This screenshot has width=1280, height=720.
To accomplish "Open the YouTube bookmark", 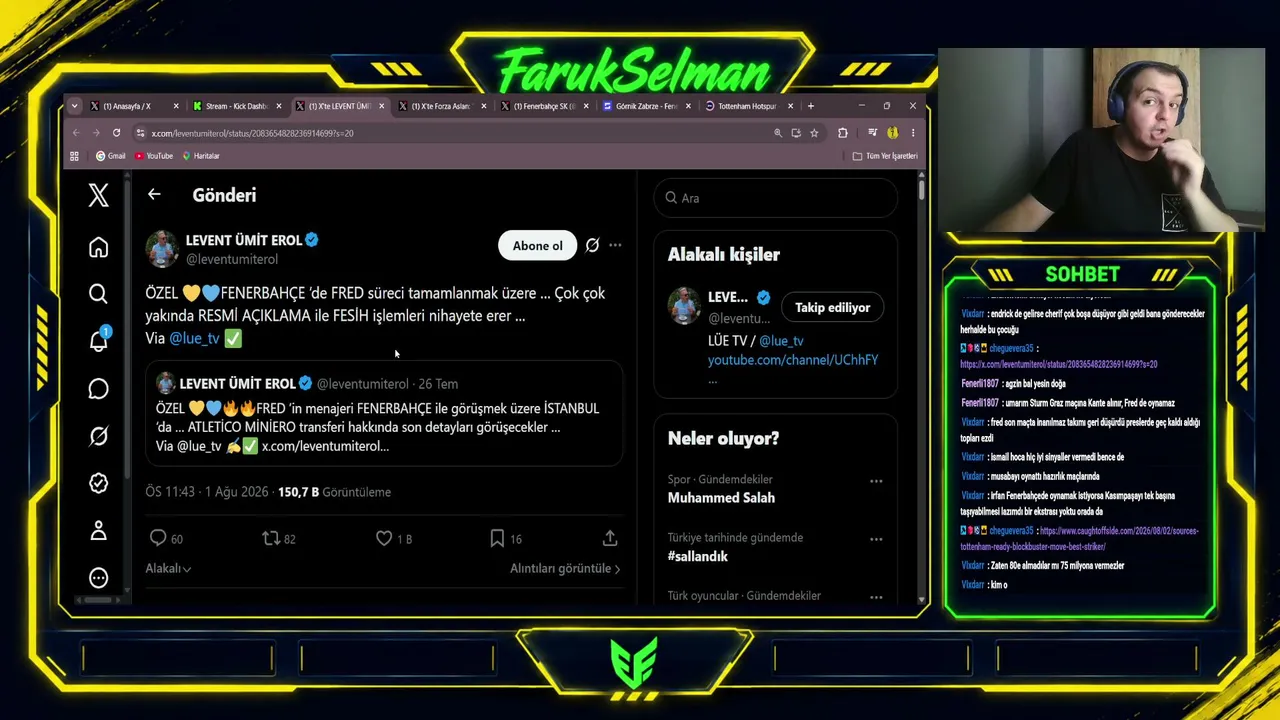I will tap(154, 156).
